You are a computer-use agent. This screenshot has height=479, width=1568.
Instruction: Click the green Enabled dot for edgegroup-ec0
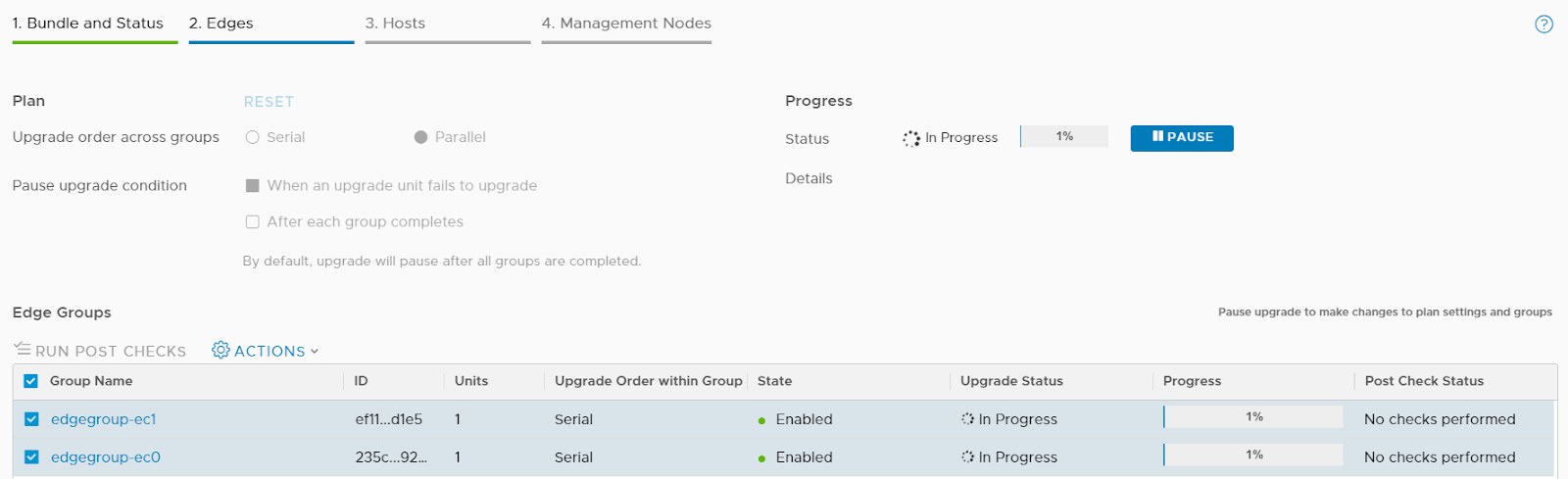tap(761, 458)
